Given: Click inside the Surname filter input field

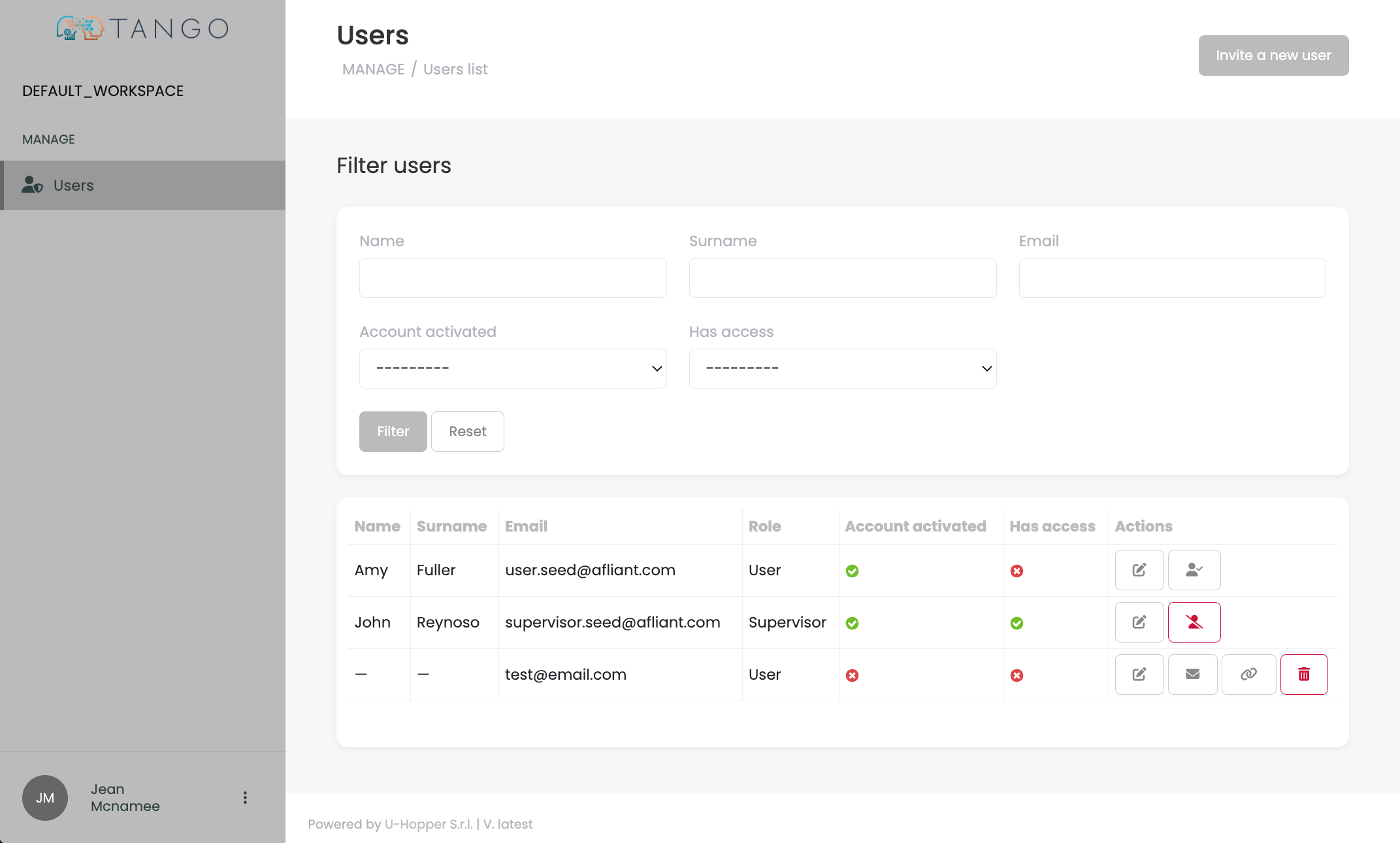Looking at the screenshot, I should (x=842, y=278).
